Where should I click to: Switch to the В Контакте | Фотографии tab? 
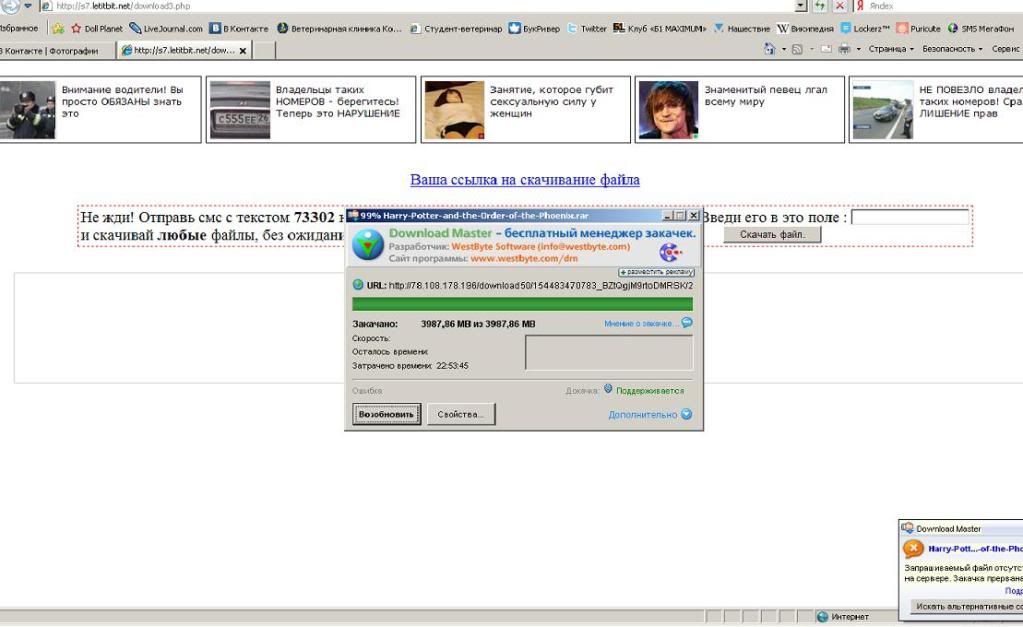(57, 50)
